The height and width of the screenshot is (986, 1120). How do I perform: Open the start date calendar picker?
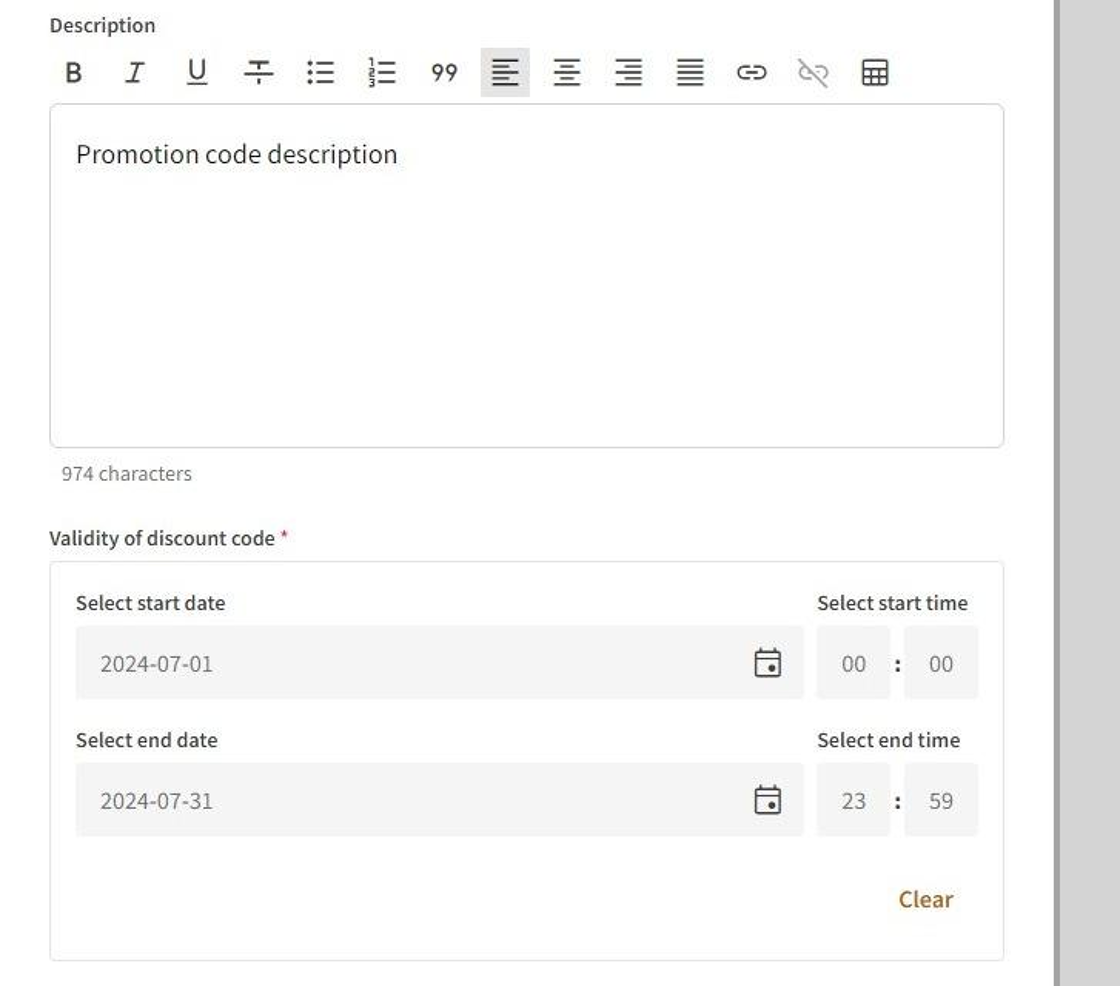[x=767, y=663]
